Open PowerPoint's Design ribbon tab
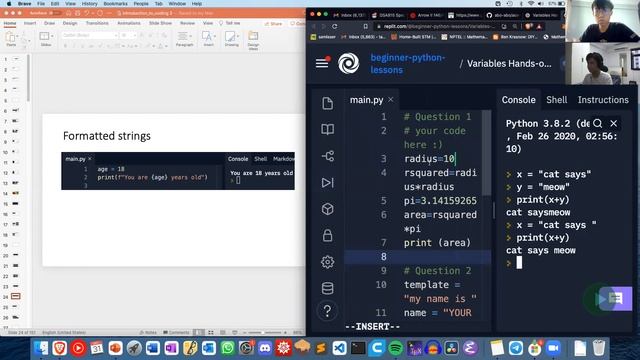Viewport: 640px width, 360px height. (70, 23)
